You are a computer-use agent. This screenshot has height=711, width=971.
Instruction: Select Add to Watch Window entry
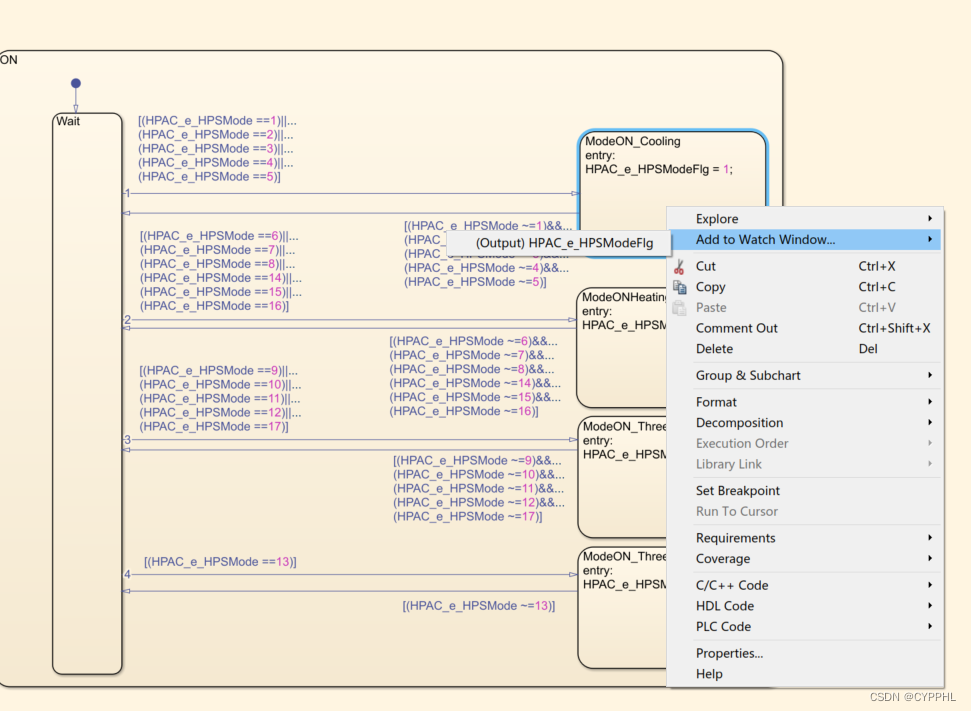pyautogui.click(x=804, y=240)
